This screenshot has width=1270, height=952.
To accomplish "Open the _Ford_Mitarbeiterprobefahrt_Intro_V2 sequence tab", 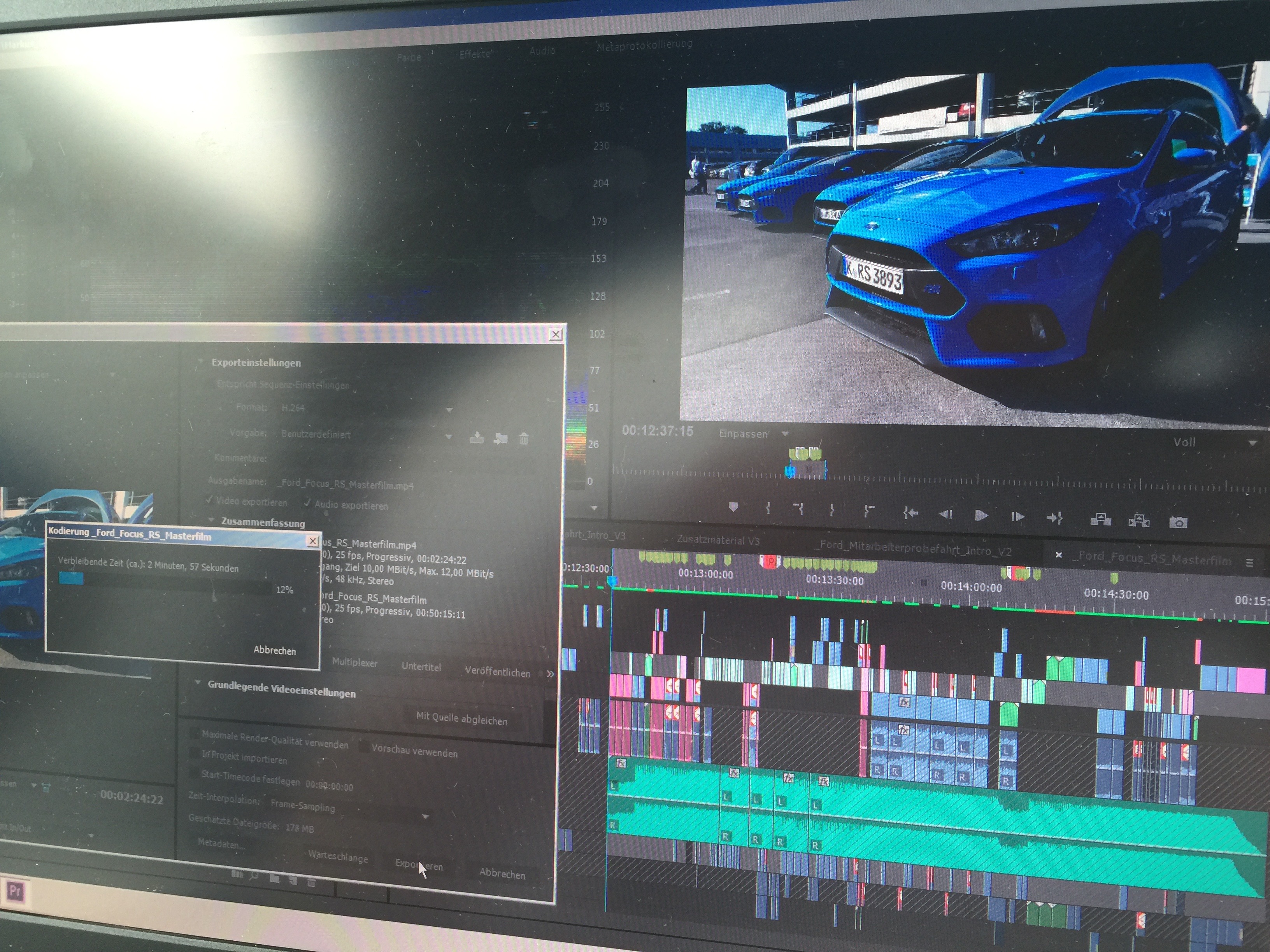I will coord(912,548).
